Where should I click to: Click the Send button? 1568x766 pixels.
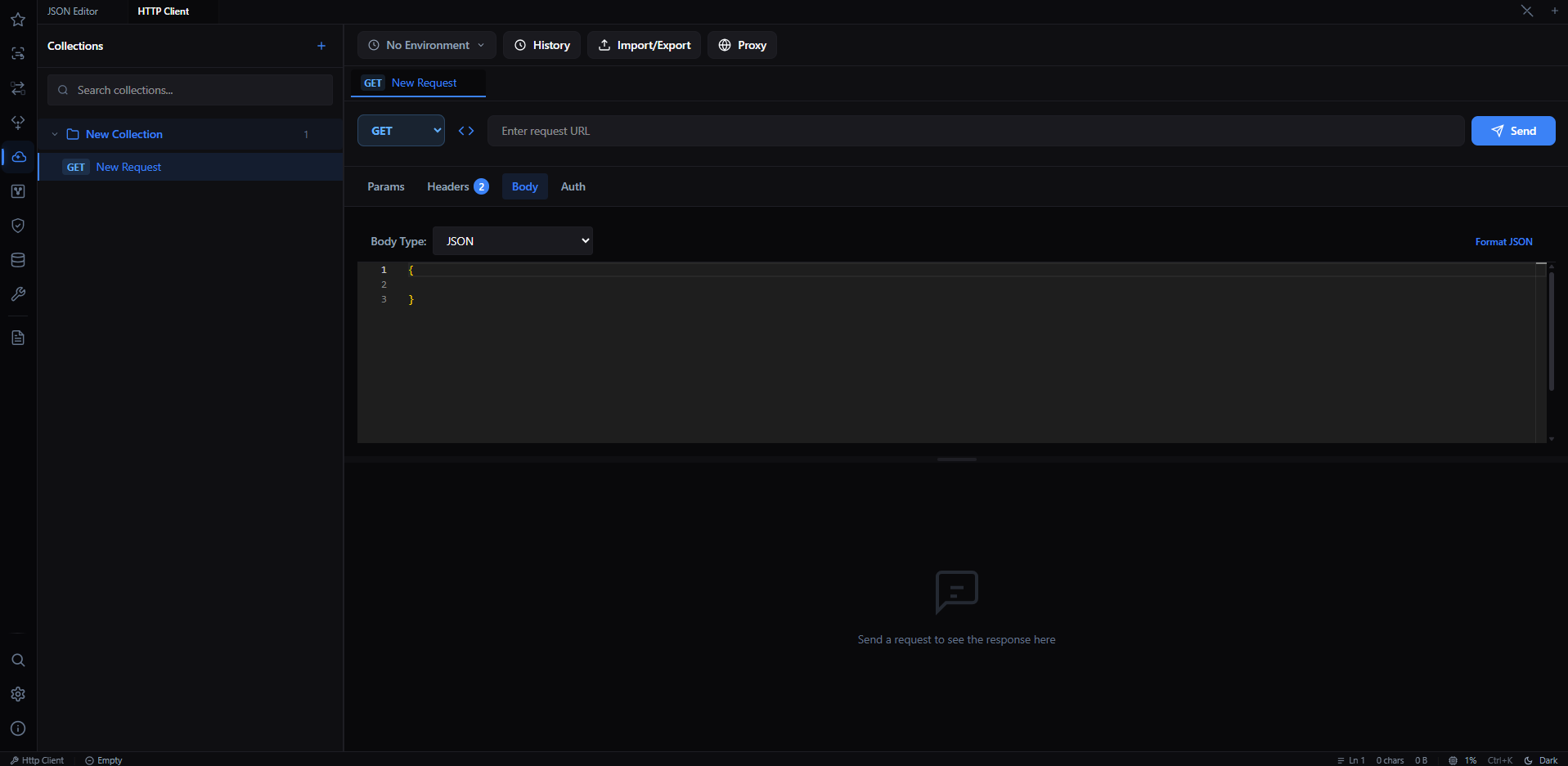coord(1512,130)
